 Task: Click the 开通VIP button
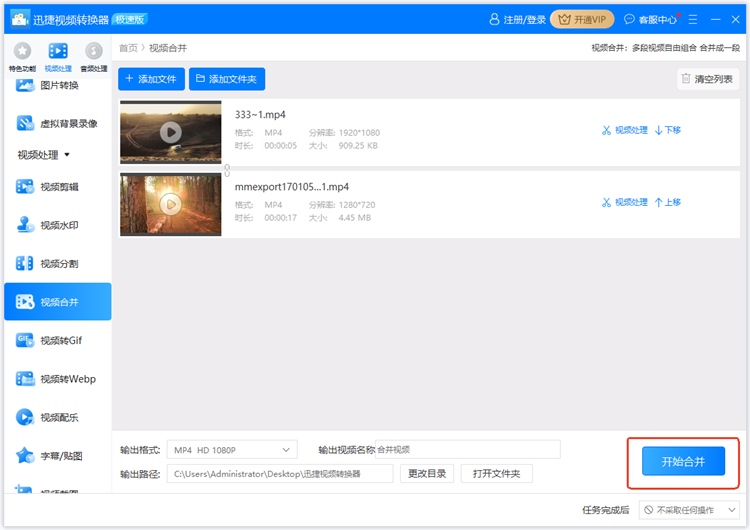tap(582, 20)
